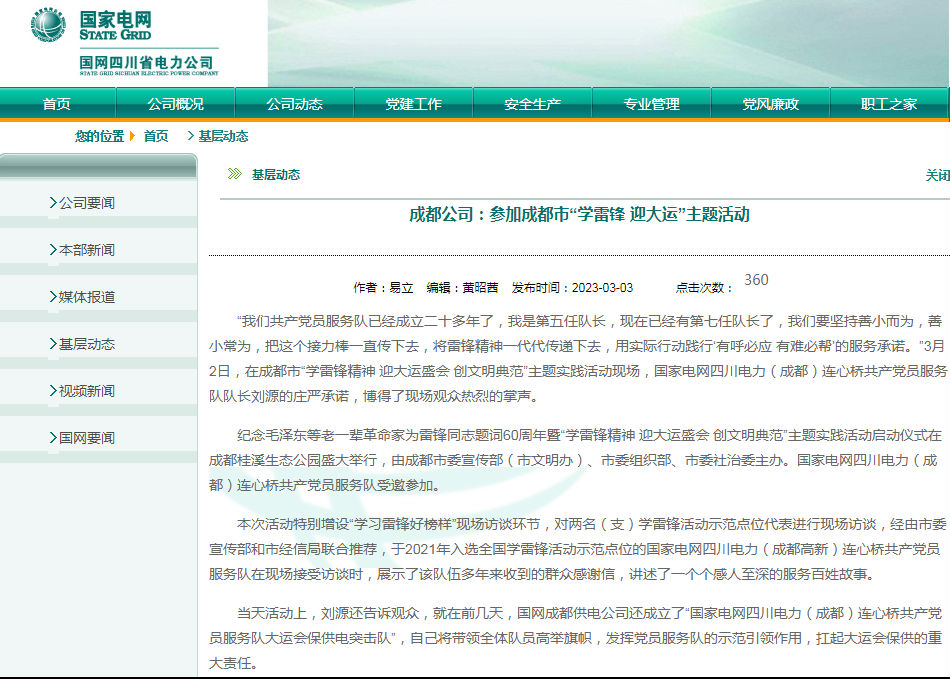Click the article title 成都公司：参加成都市“学雷锋 迎大运”主题活动
Viewport: 950px width, 679px height.
(x=580, y=214)
